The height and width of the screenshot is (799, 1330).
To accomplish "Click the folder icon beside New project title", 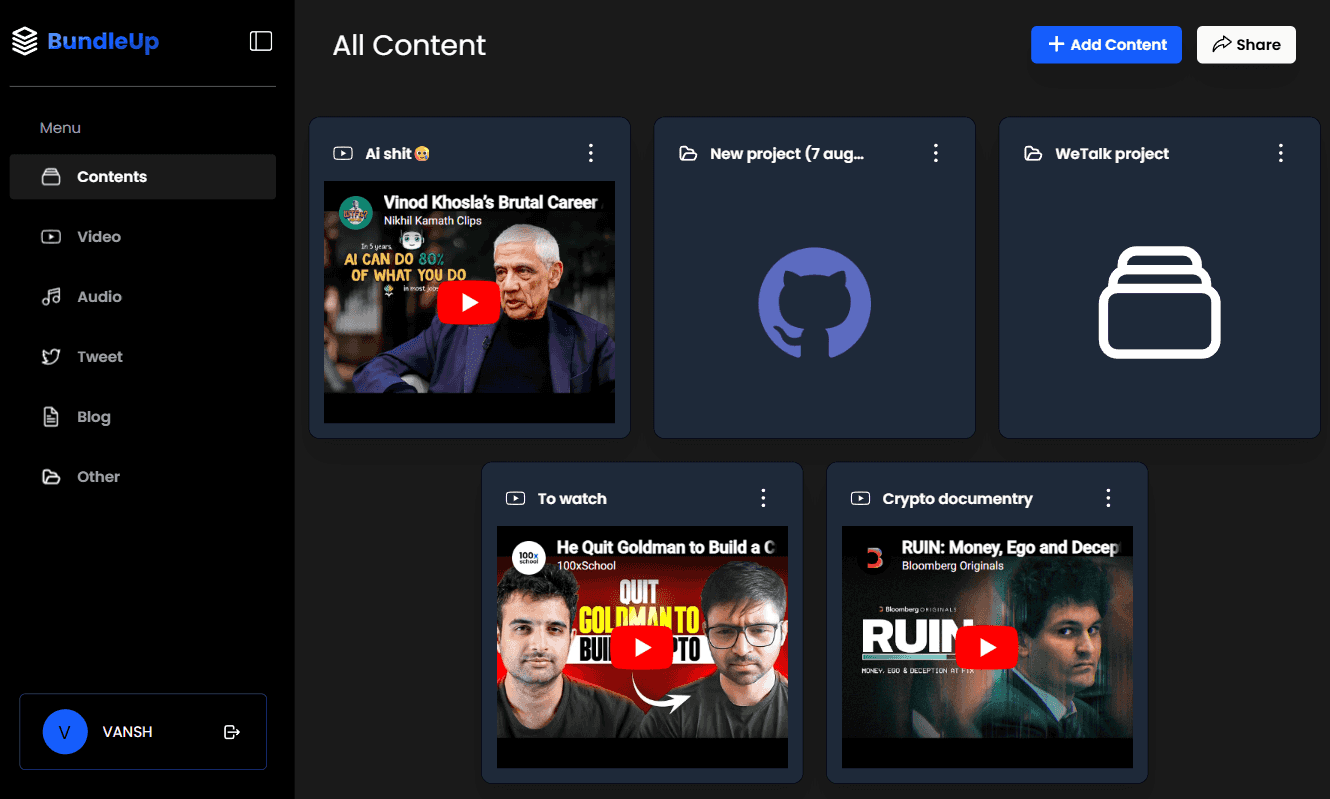I will click(x=688, y=154).
